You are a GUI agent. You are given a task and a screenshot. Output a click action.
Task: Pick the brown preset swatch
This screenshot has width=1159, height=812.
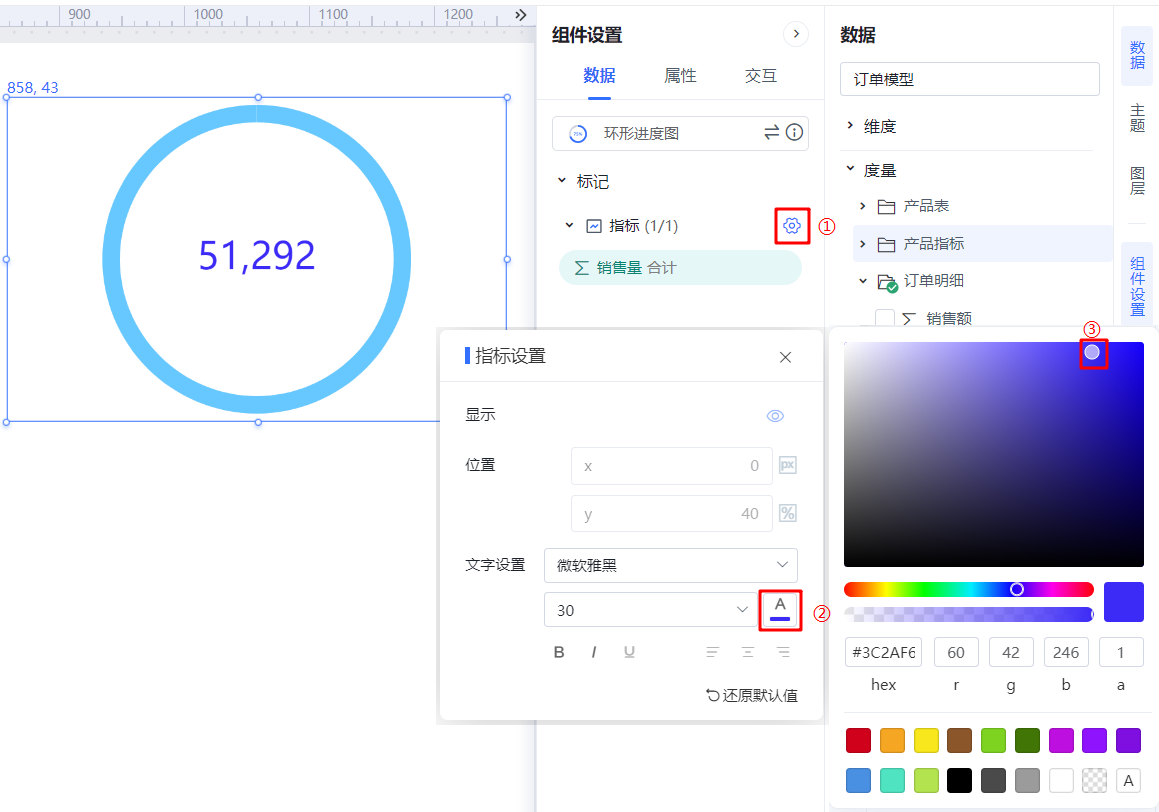point(959,740)
